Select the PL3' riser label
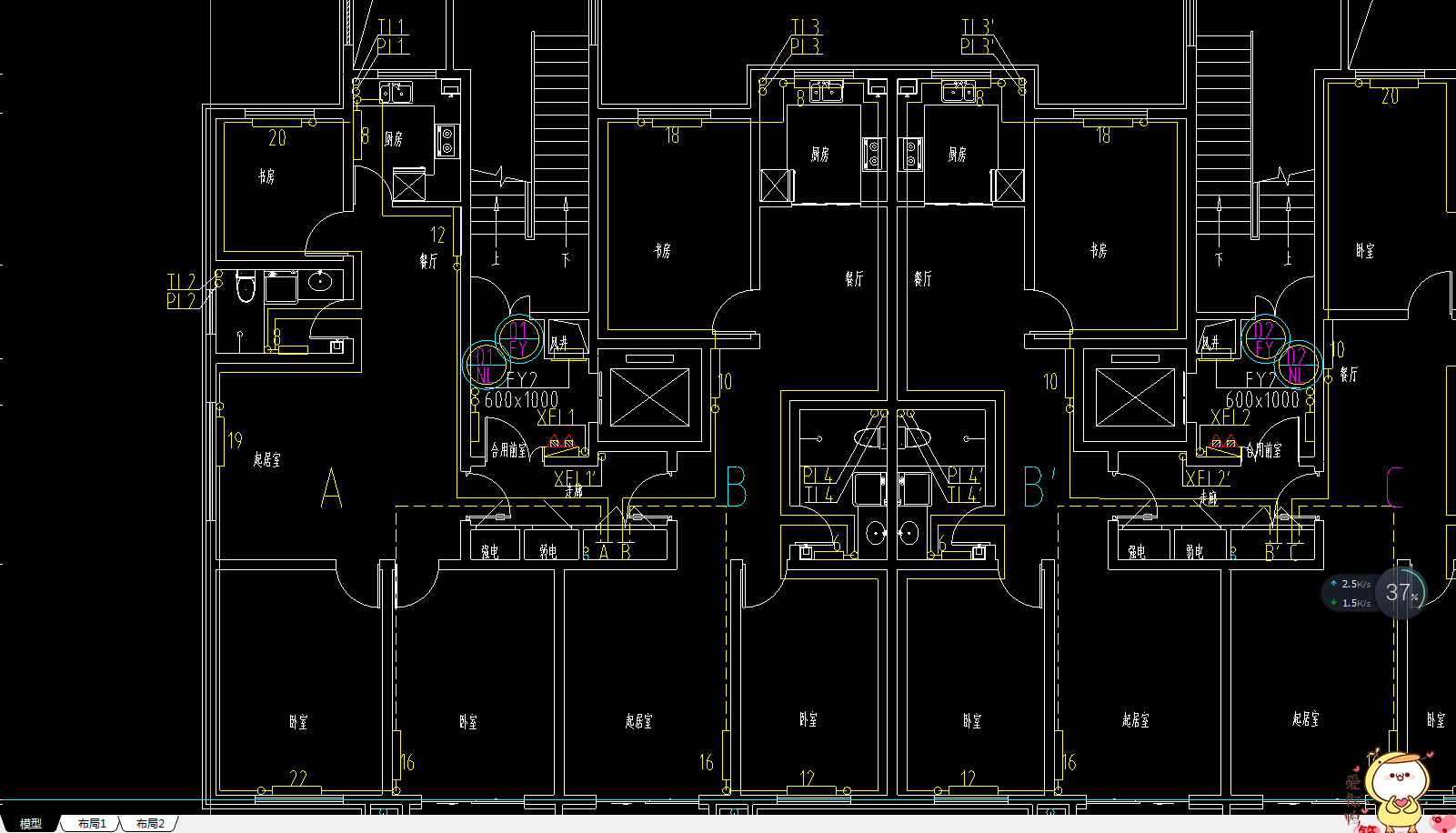This screenshot has width=1456, height=833. pos(978,45)
